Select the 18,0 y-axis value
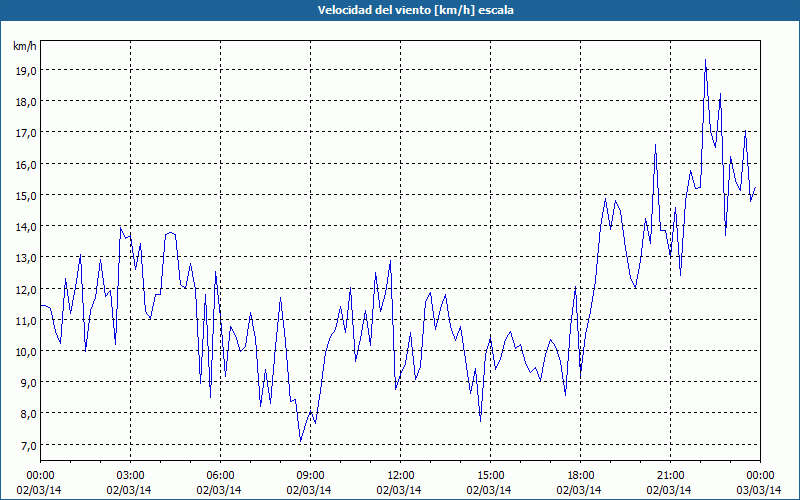Screen dimensions: 800x500 tap(26, 102)
